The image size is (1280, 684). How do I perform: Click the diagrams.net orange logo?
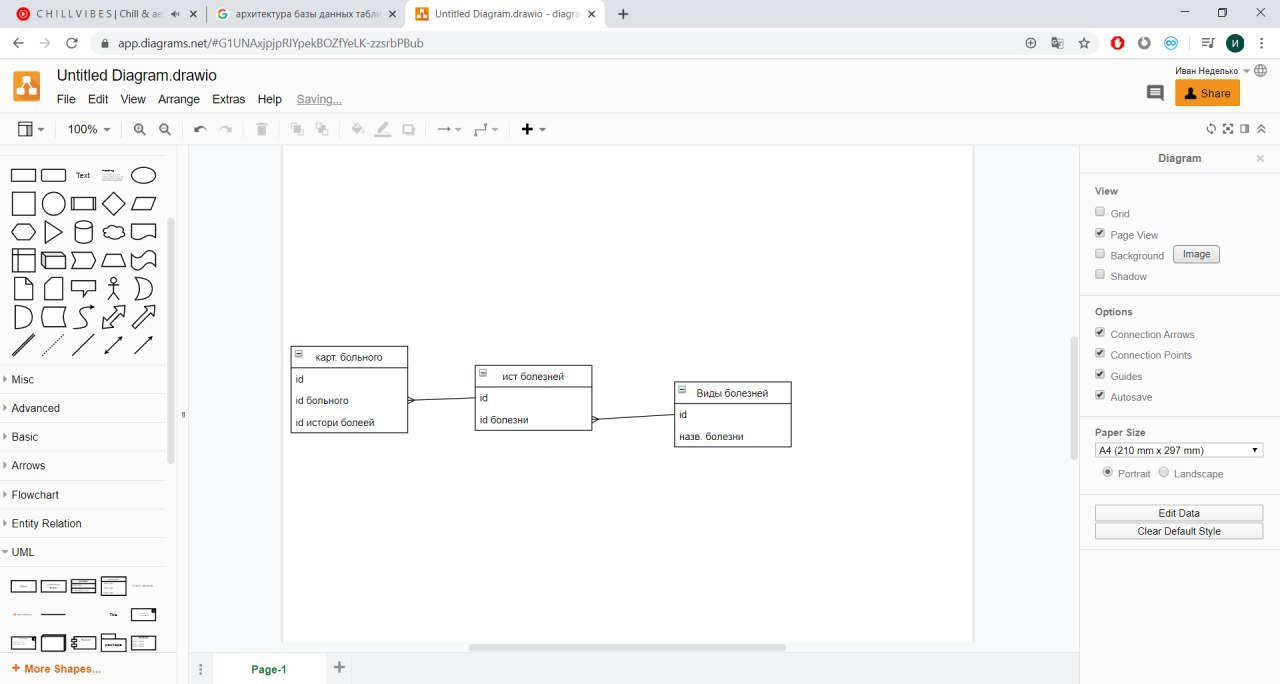27,87
